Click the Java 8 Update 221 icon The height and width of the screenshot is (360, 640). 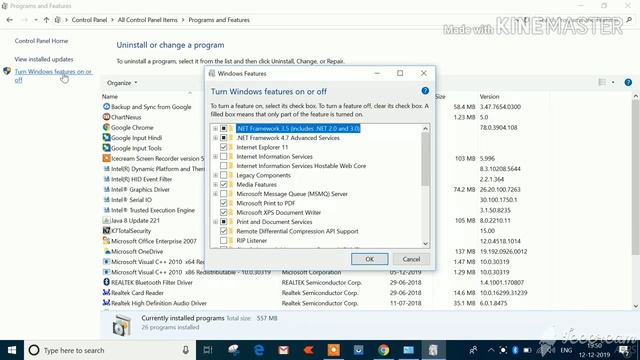click(107, 220)
